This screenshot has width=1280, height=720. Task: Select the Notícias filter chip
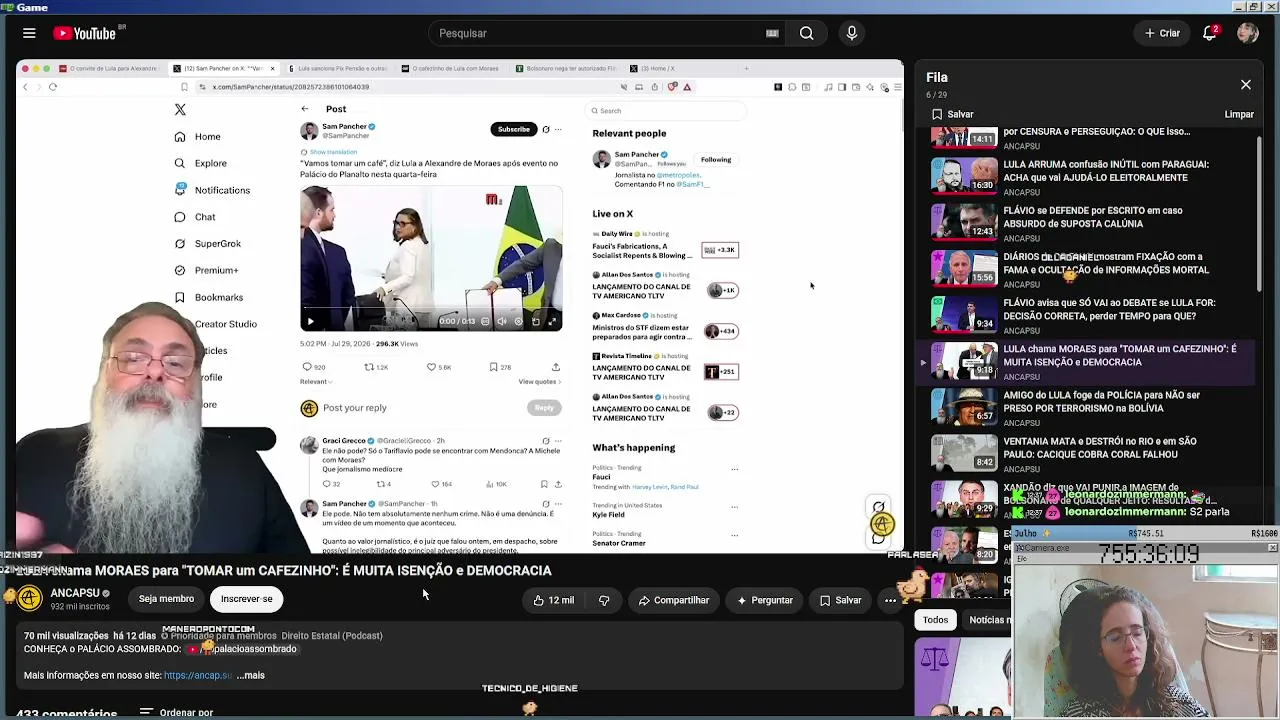(990, 620)
